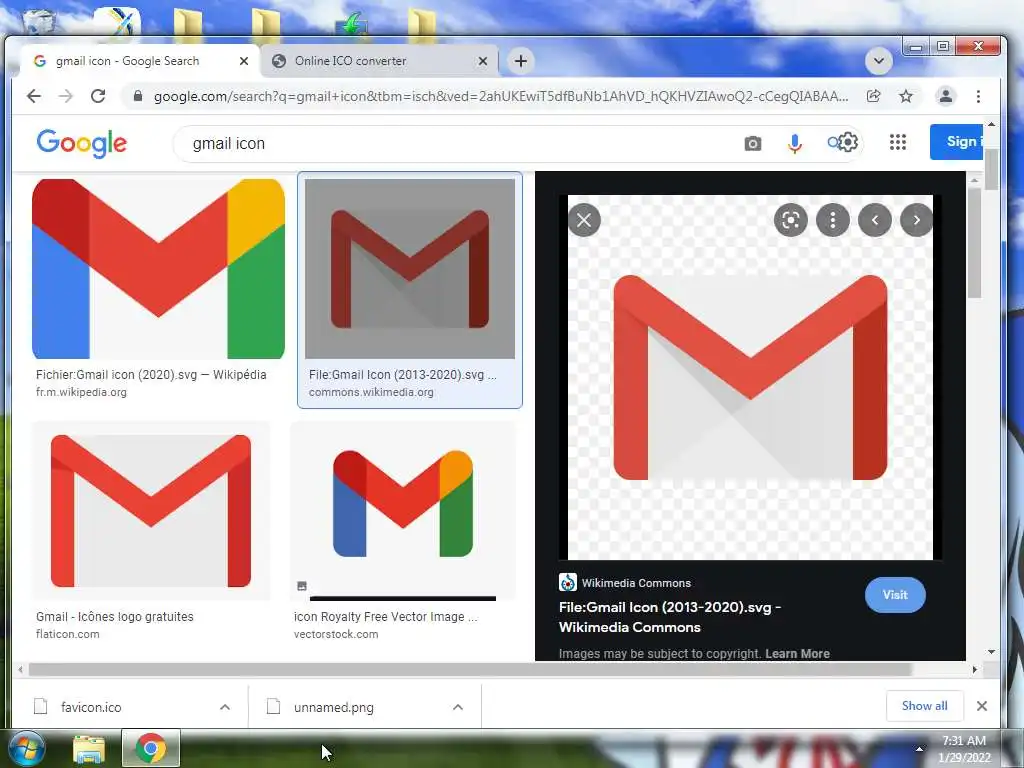The width and height of the screenshot is (1024, 768).
Task: Open a new browser tab
Action: 520,61
